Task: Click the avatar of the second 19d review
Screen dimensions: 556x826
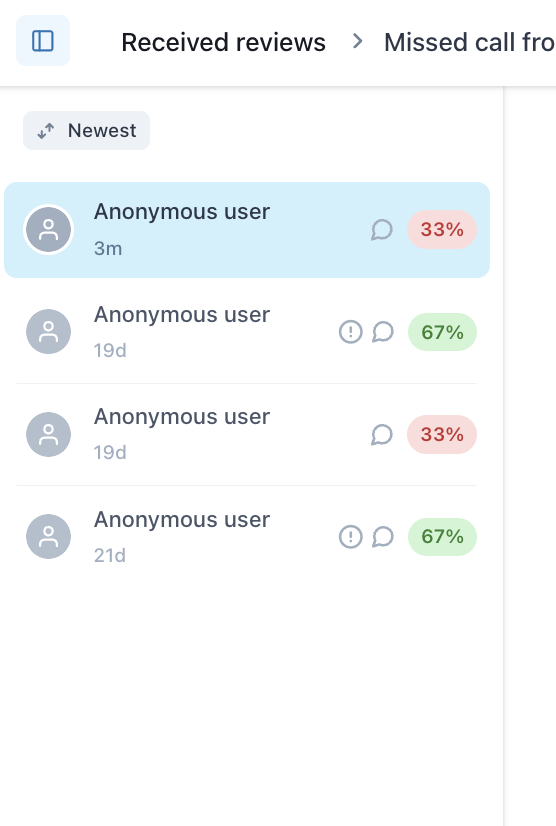Action: coord(48,435)
